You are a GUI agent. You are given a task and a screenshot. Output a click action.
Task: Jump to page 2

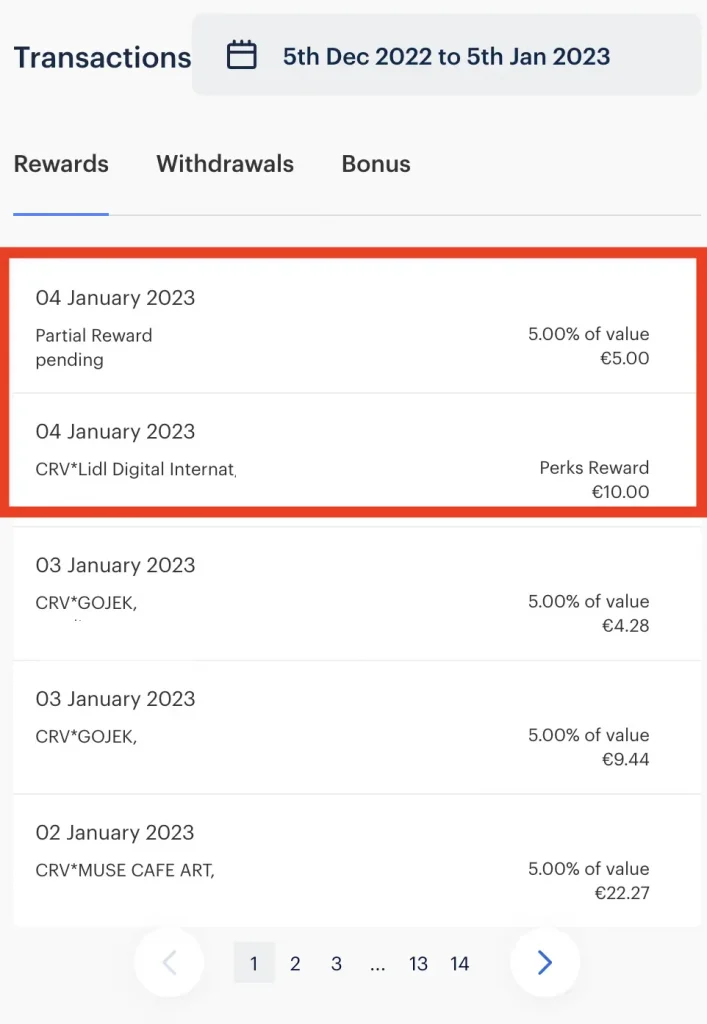pyautogui.click(x=295, y=963)
